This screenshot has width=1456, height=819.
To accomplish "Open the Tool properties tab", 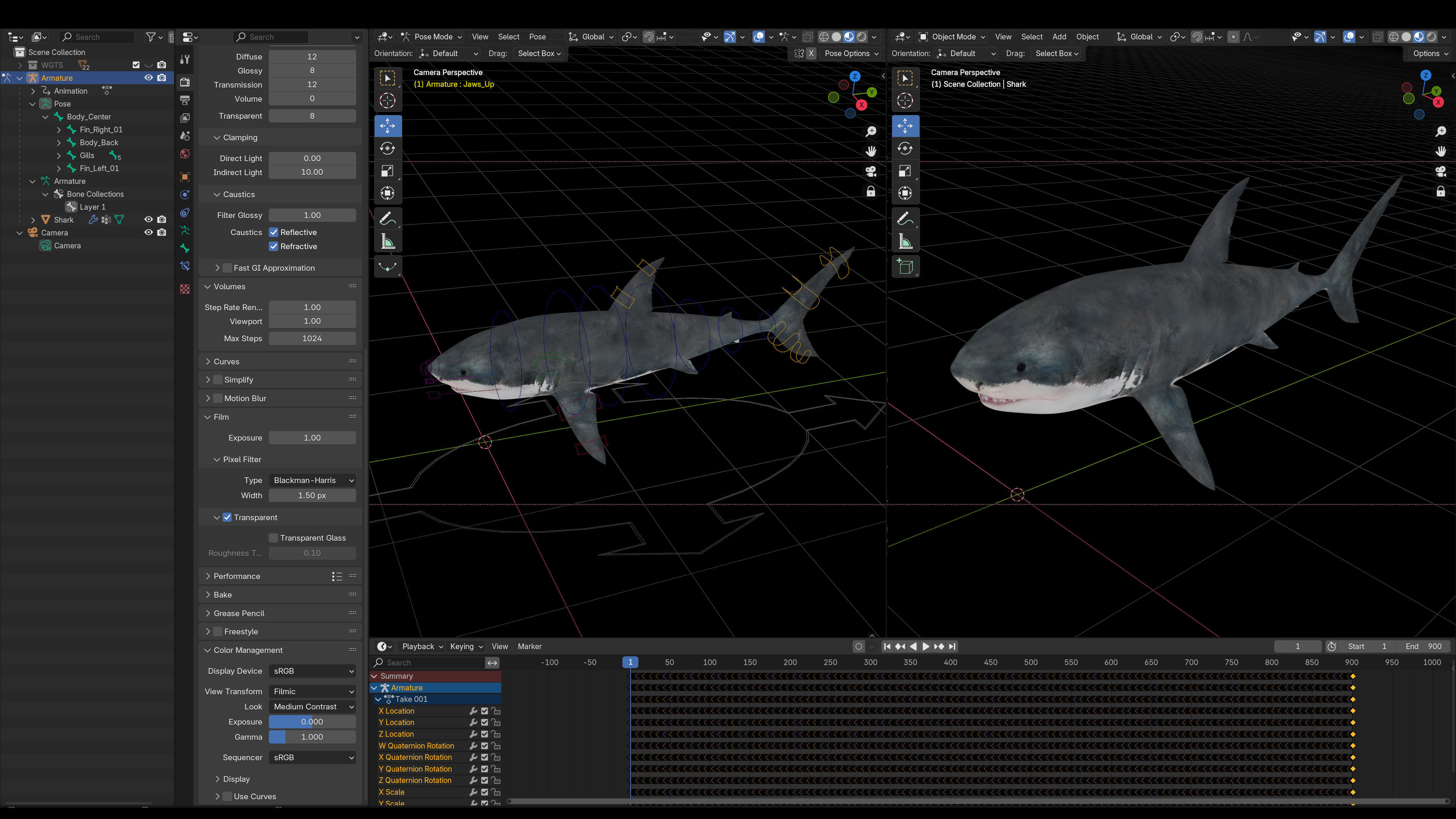I will [185, 59].
